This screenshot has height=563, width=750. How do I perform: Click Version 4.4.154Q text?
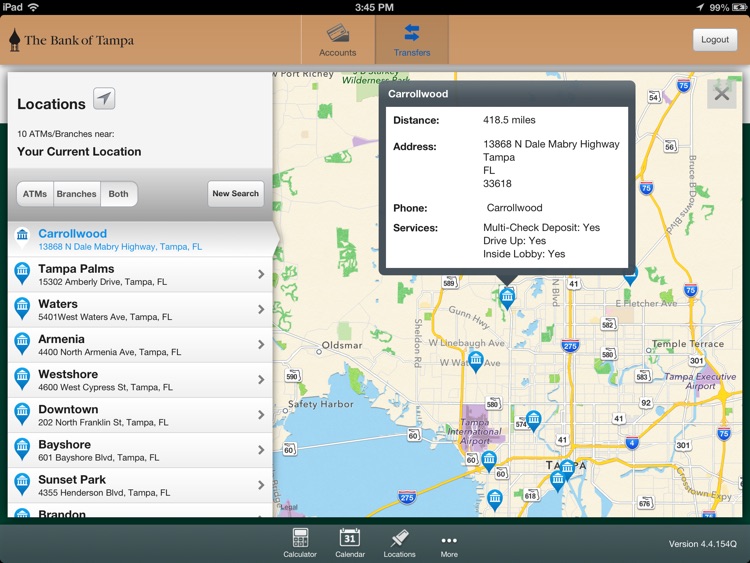[702, 544]
